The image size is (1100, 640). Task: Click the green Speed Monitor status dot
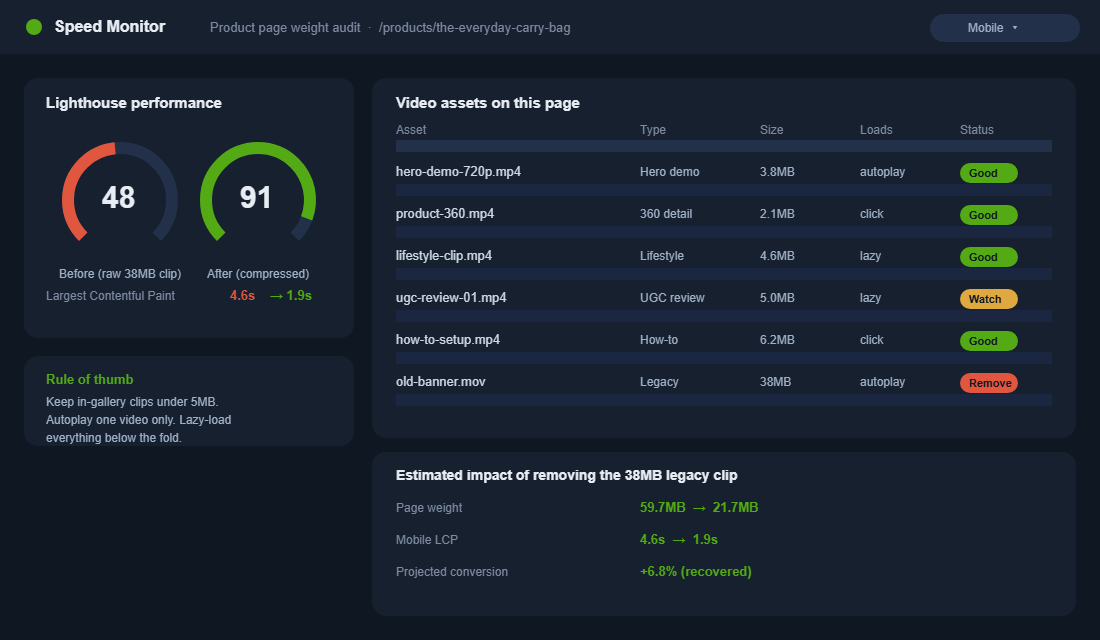[x=34, y=27]
